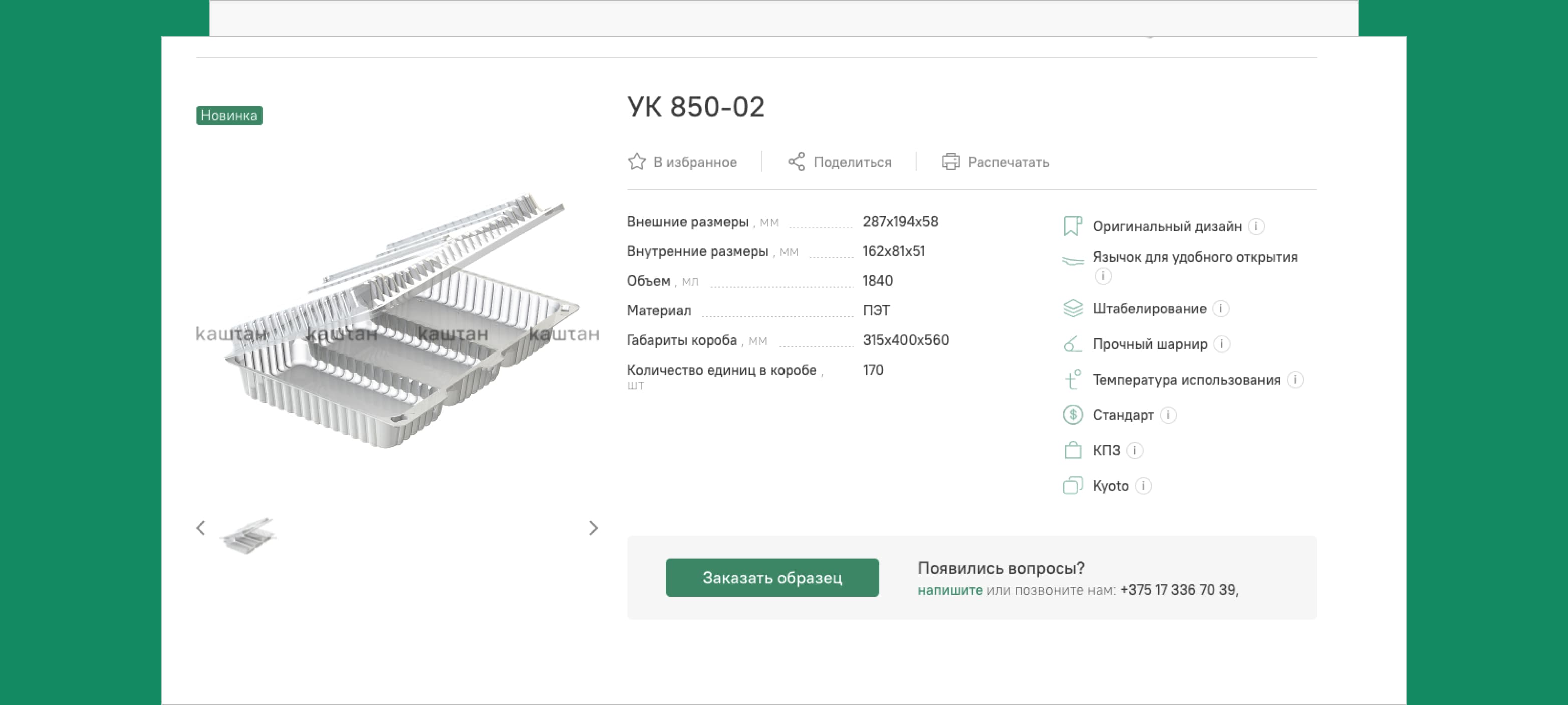Click the info icon next to Стандарт
1568x705 pixels.
click(1168, 415)
